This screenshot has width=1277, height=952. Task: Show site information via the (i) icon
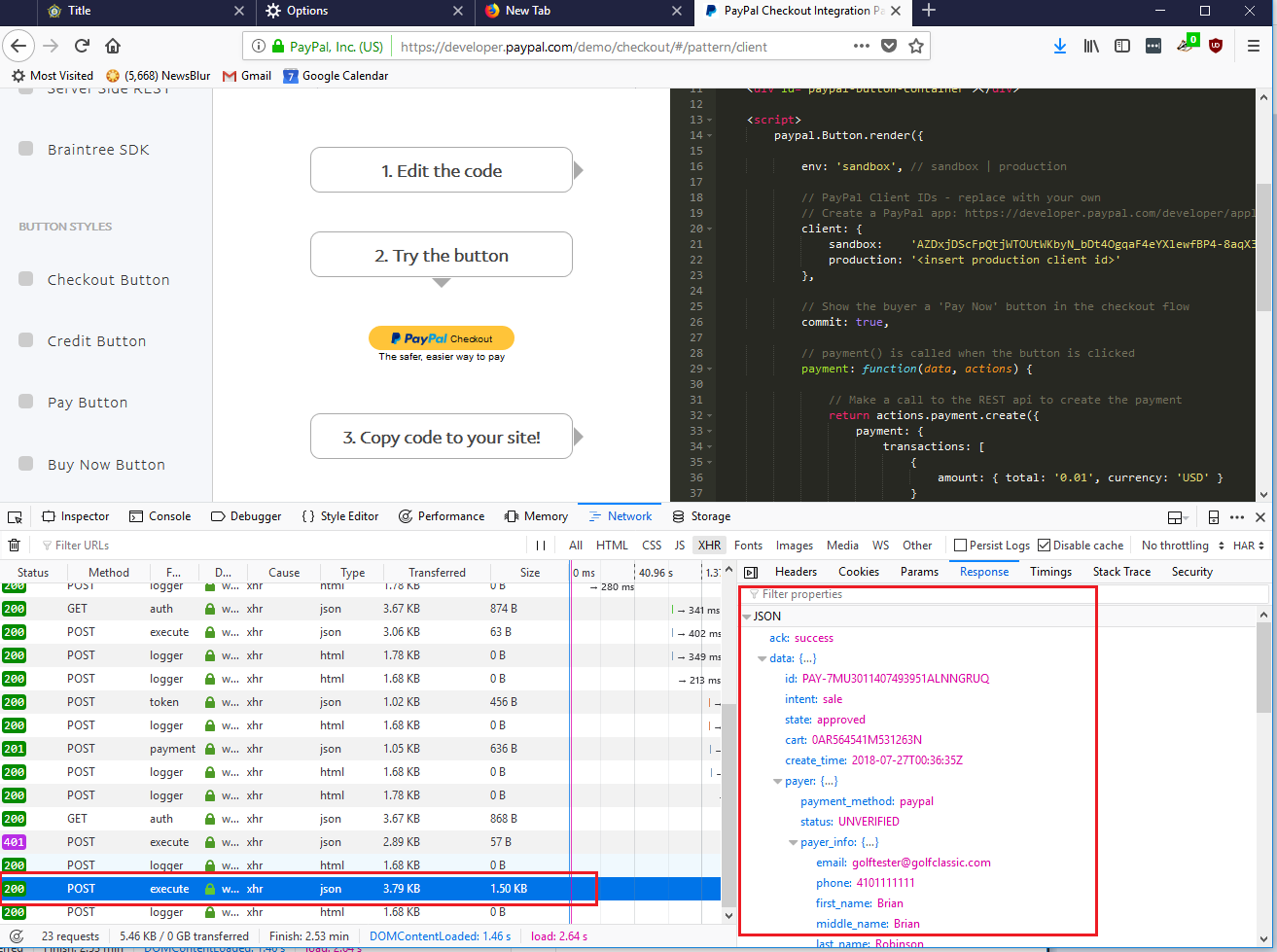tap(259, 46)
